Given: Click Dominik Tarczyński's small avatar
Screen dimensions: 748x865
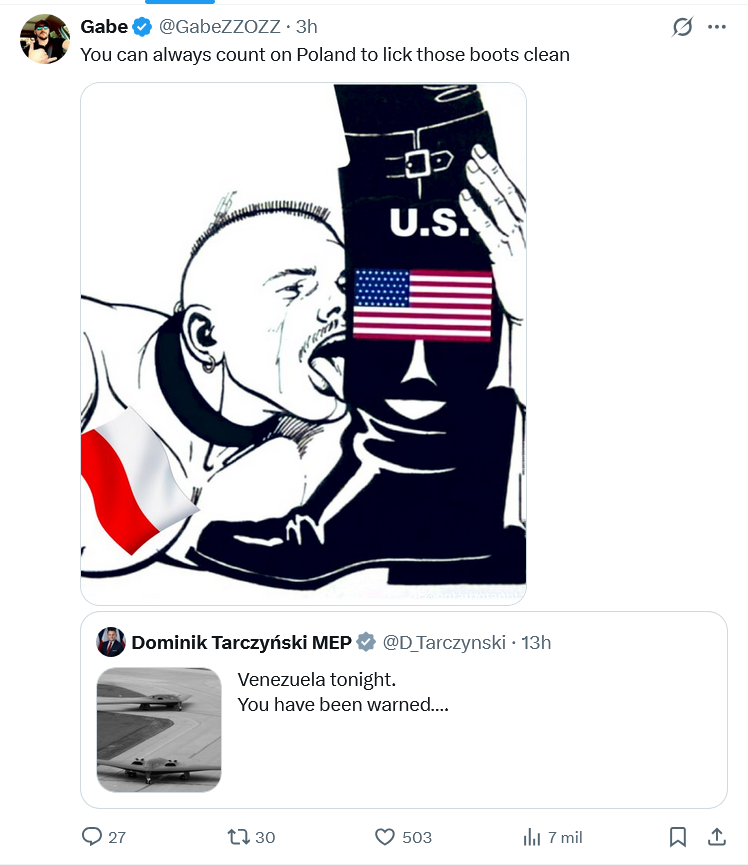Looking at the screenshot, I should coord(111,642).
